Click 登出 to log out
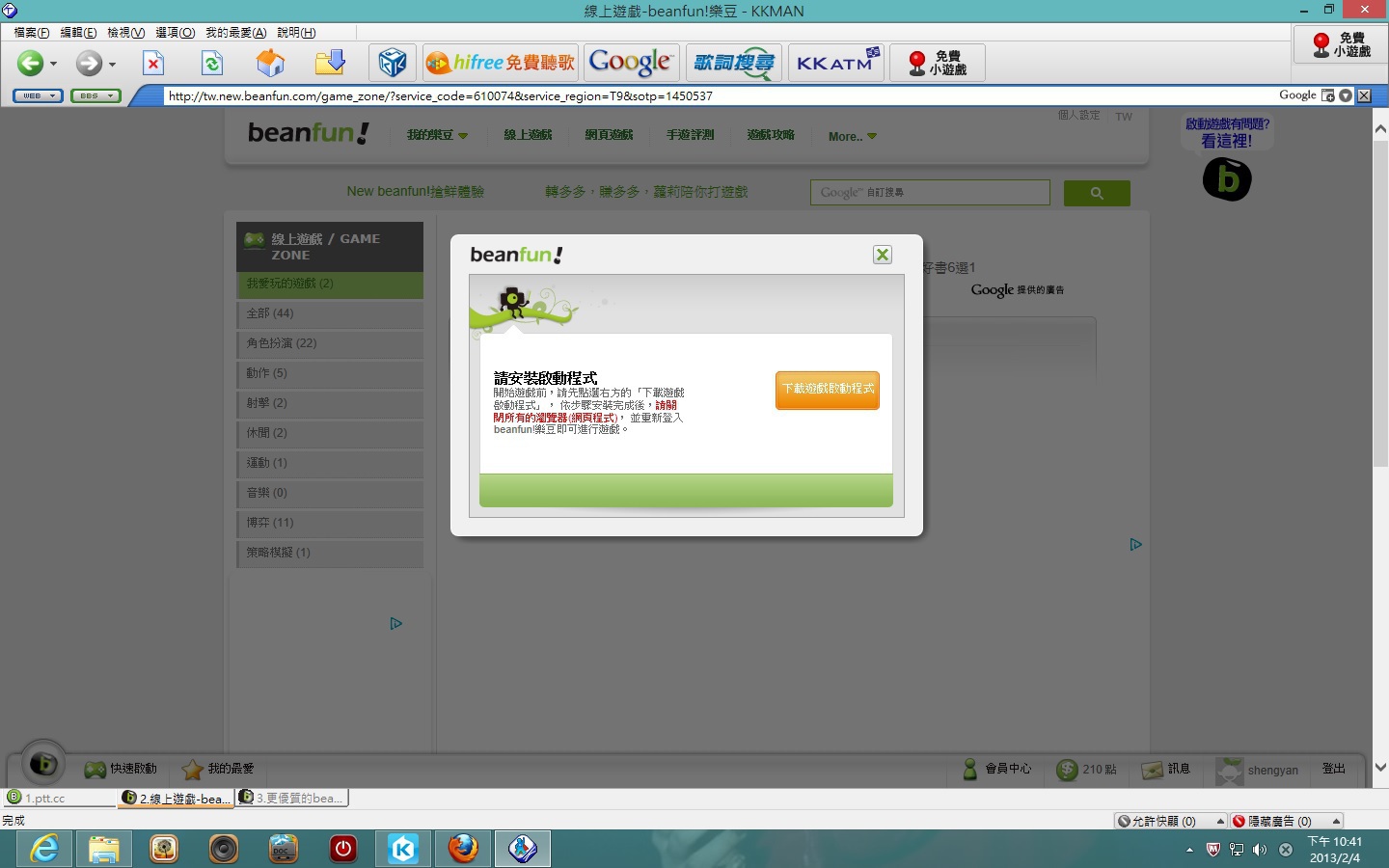Image resolution: width=1389 pixels, height=868 pixels. tap(1334, 769)
